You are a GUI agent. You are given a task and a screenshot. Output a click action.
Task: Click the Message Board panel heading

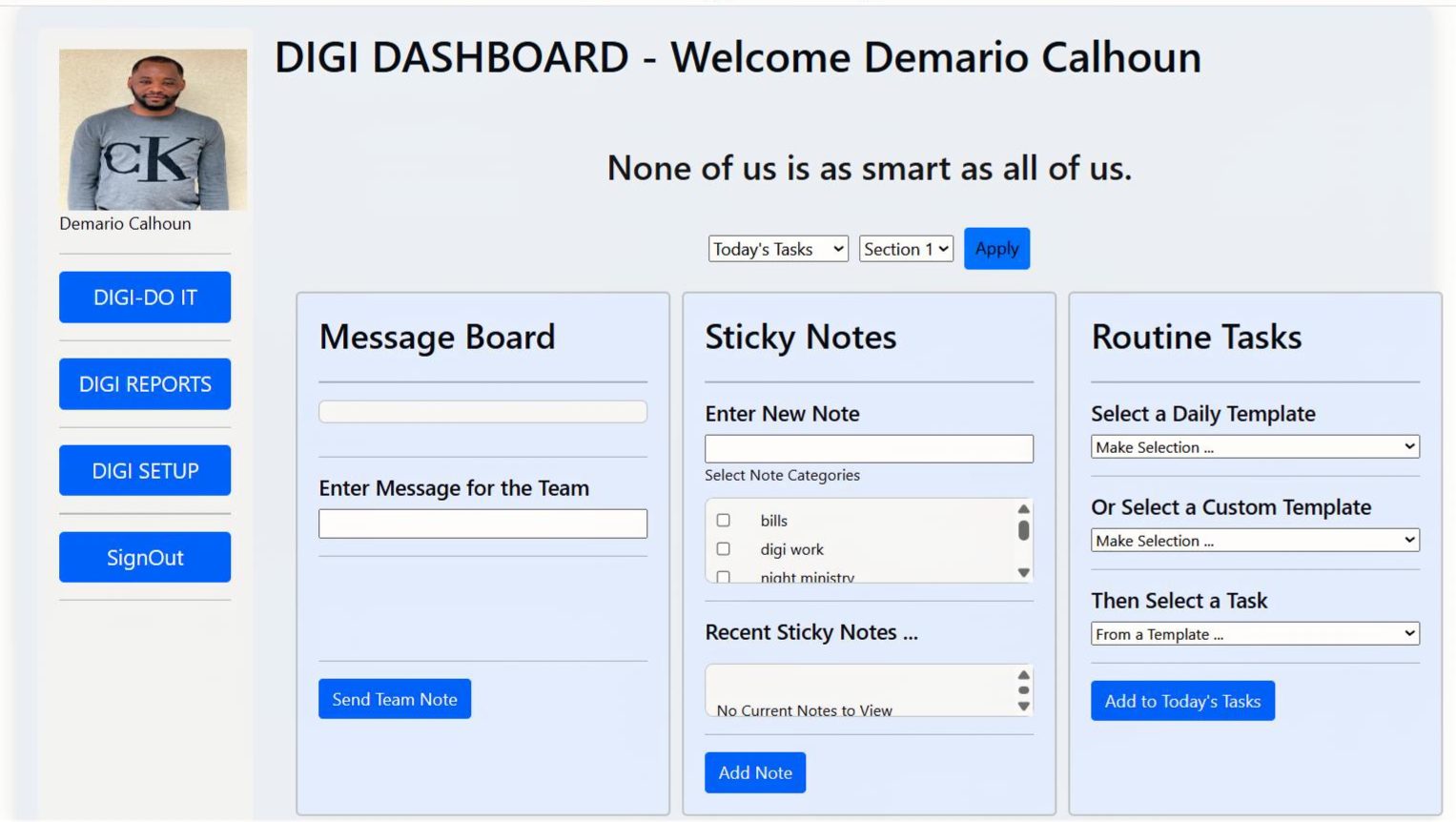tap(437, 337)
